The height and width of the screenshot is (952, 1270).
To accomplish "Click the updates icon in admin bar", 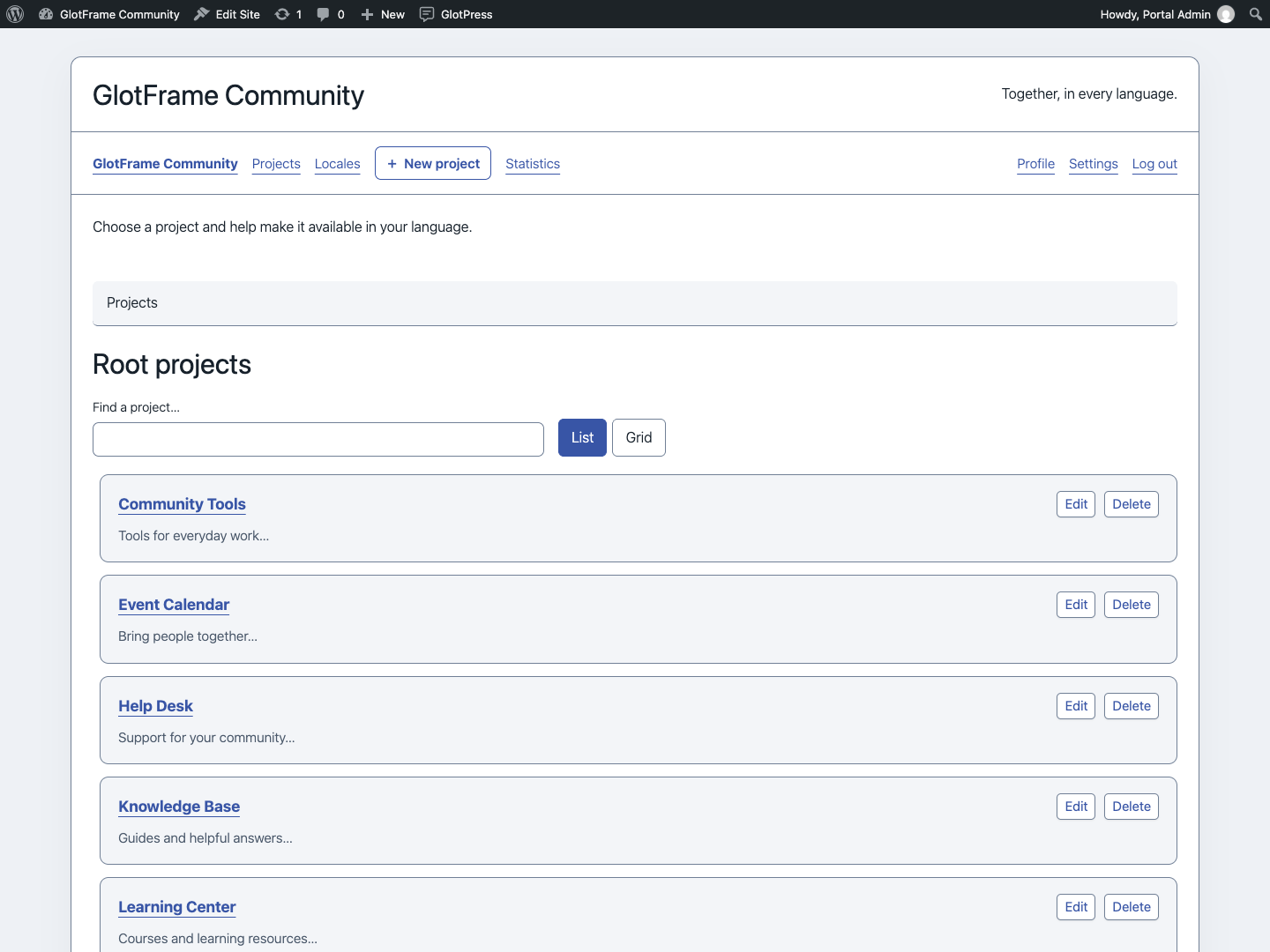I will 282,14.
